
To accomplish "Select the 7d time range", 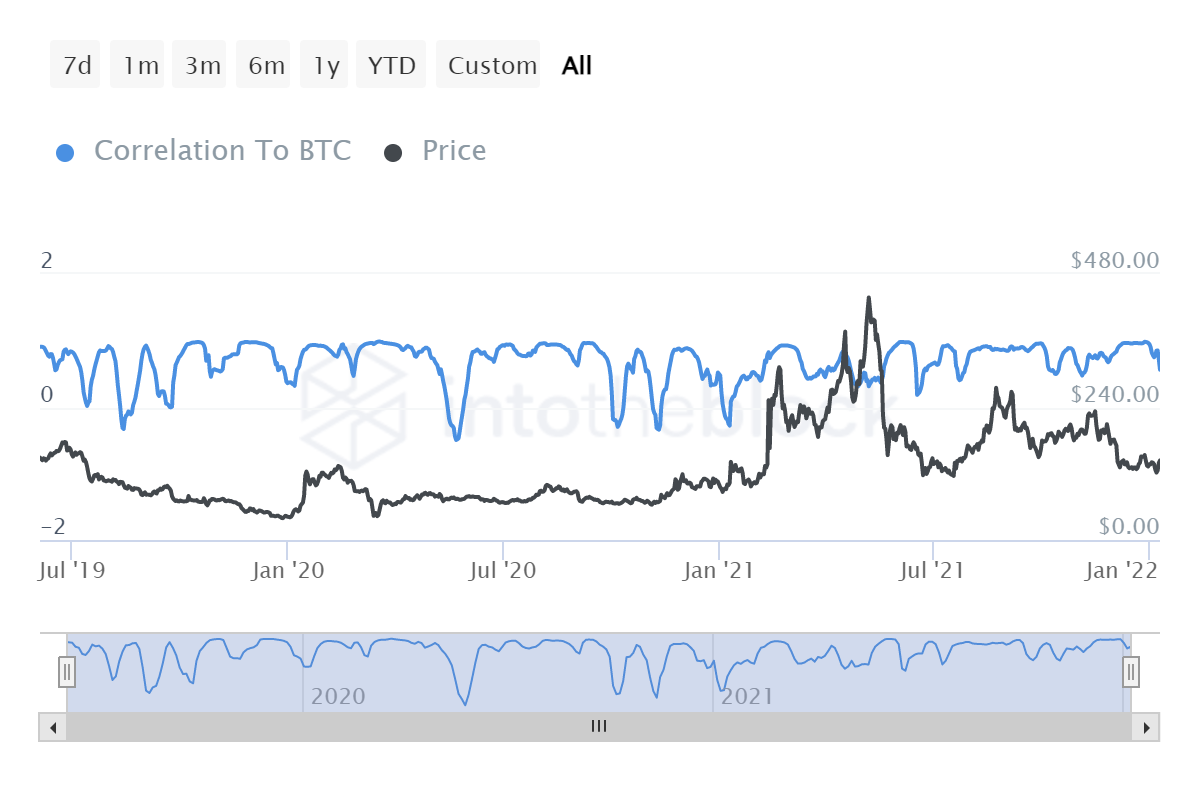I will pos(76,66).
